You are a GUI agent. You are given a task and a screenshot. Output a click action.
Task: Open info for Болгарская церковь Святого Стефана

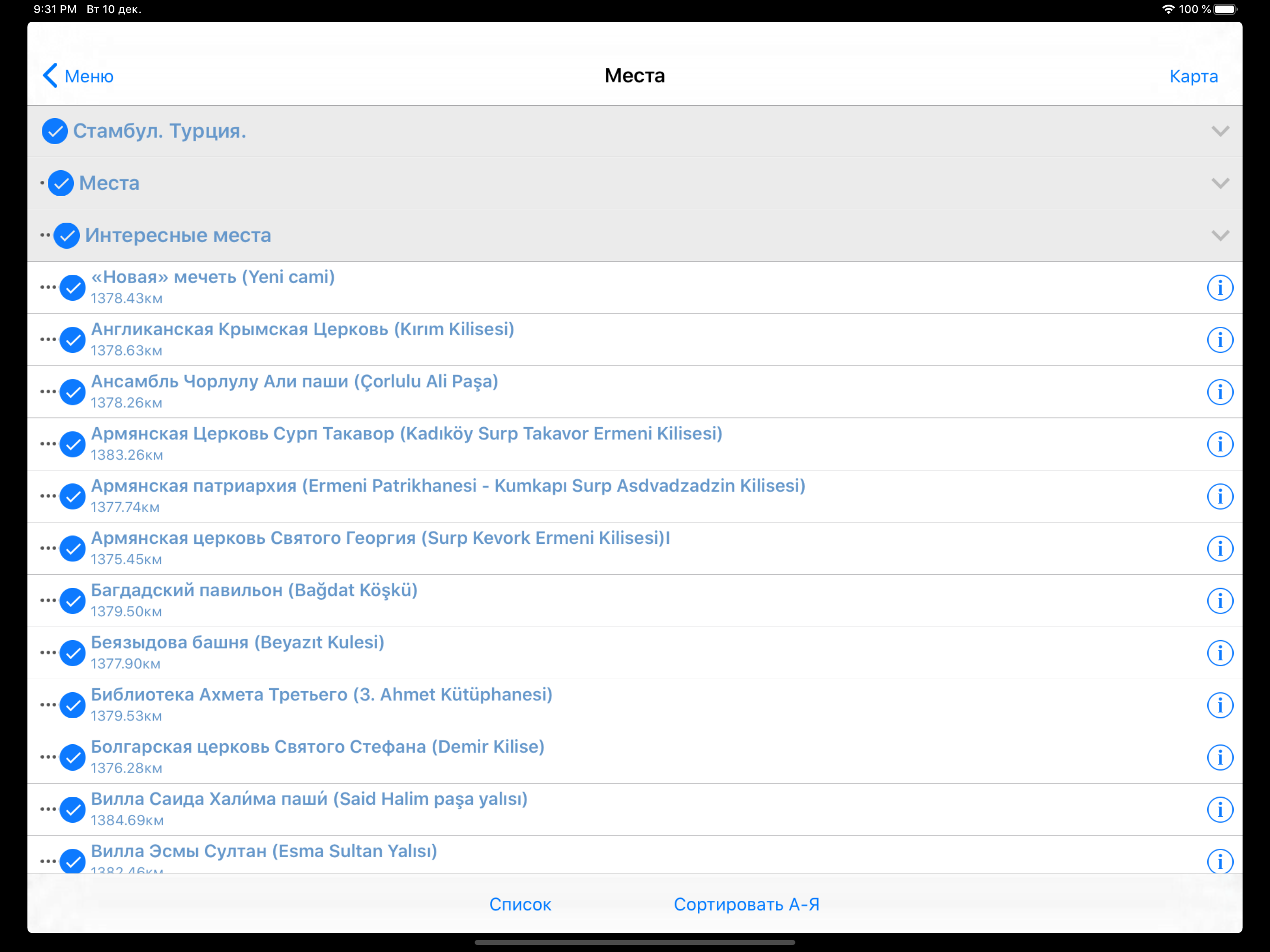(1219, 758)
